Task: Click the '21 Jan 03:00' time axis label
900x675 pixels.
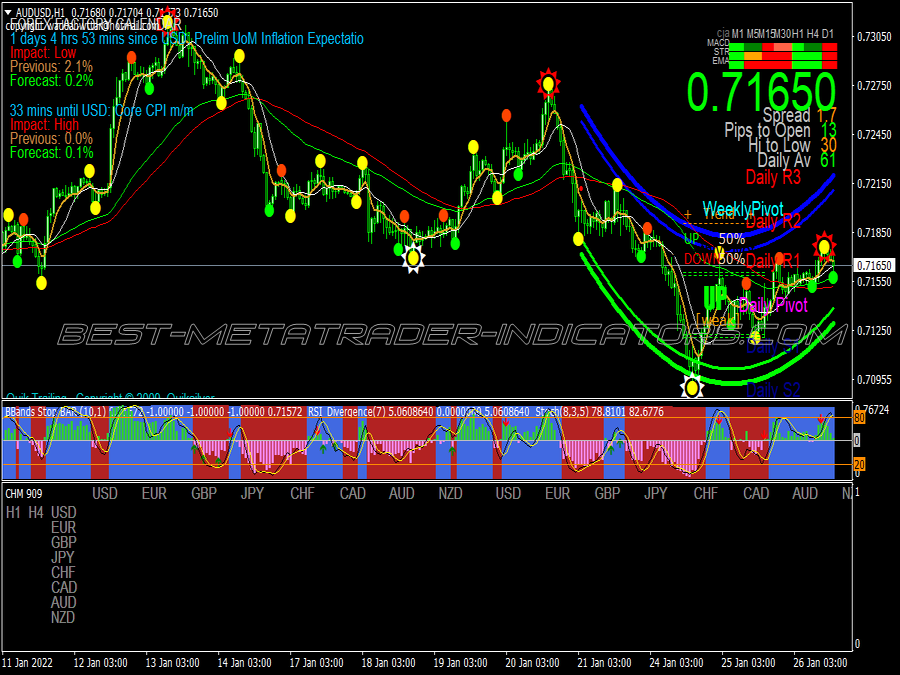Action: tap(604, 663)
